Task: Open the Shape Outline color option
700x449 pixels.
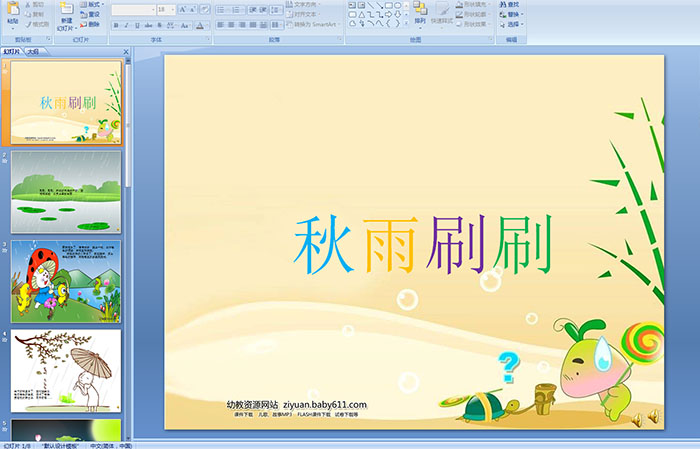Action: point(474,14)
